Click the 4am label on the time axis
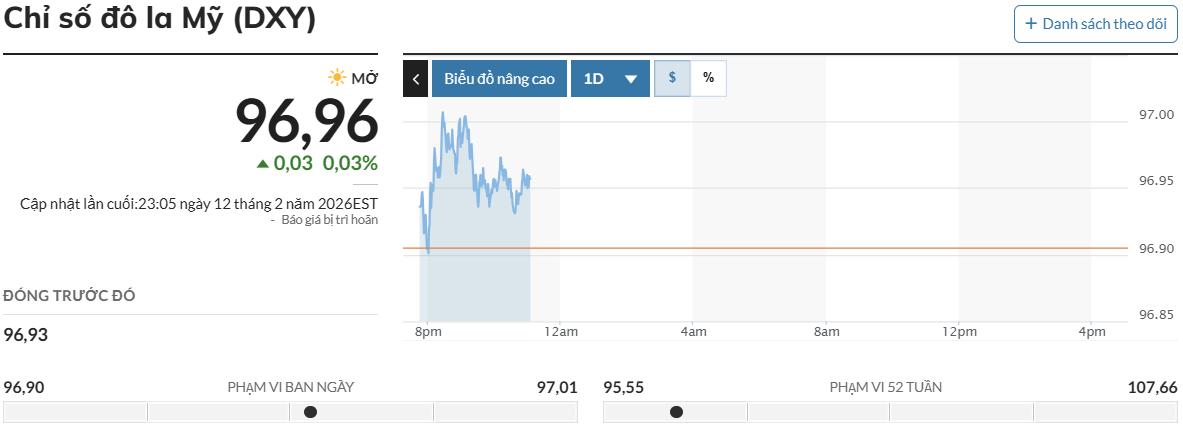Image resolution: width=1183 pixels, height=427 pixels. [694, 331]
